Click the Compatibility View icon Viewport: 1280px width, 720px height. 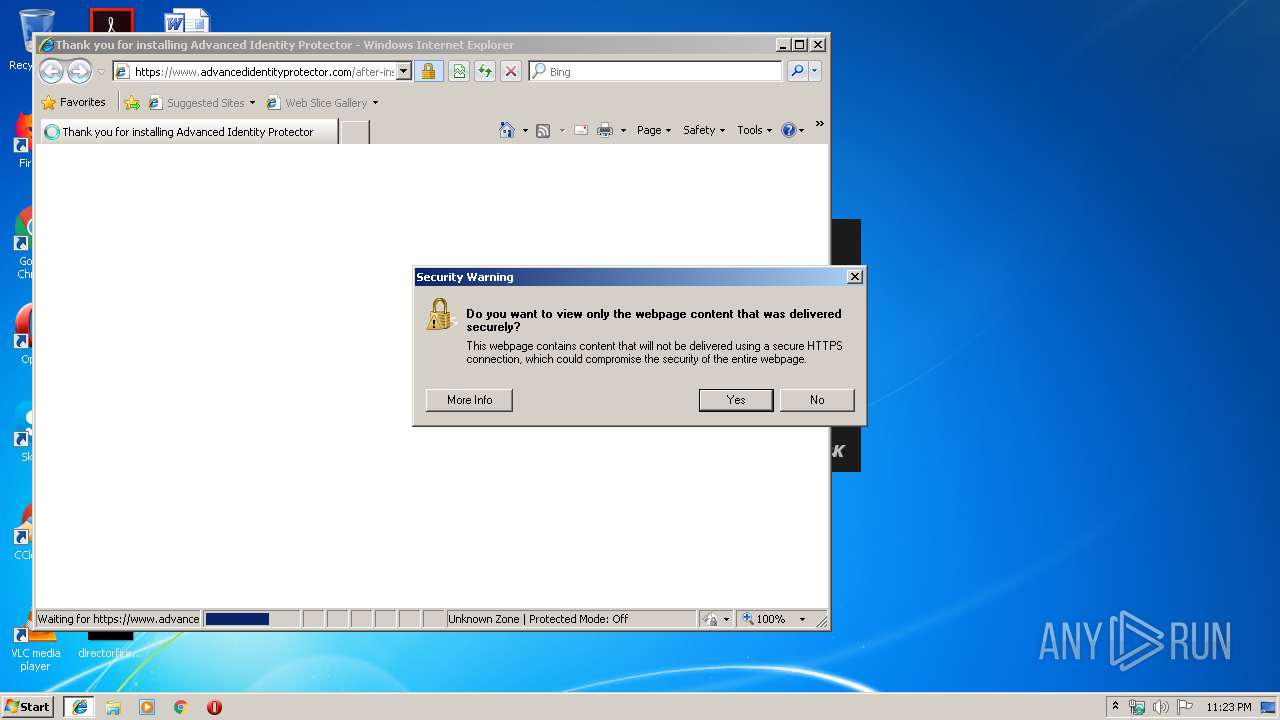[458, 72]
